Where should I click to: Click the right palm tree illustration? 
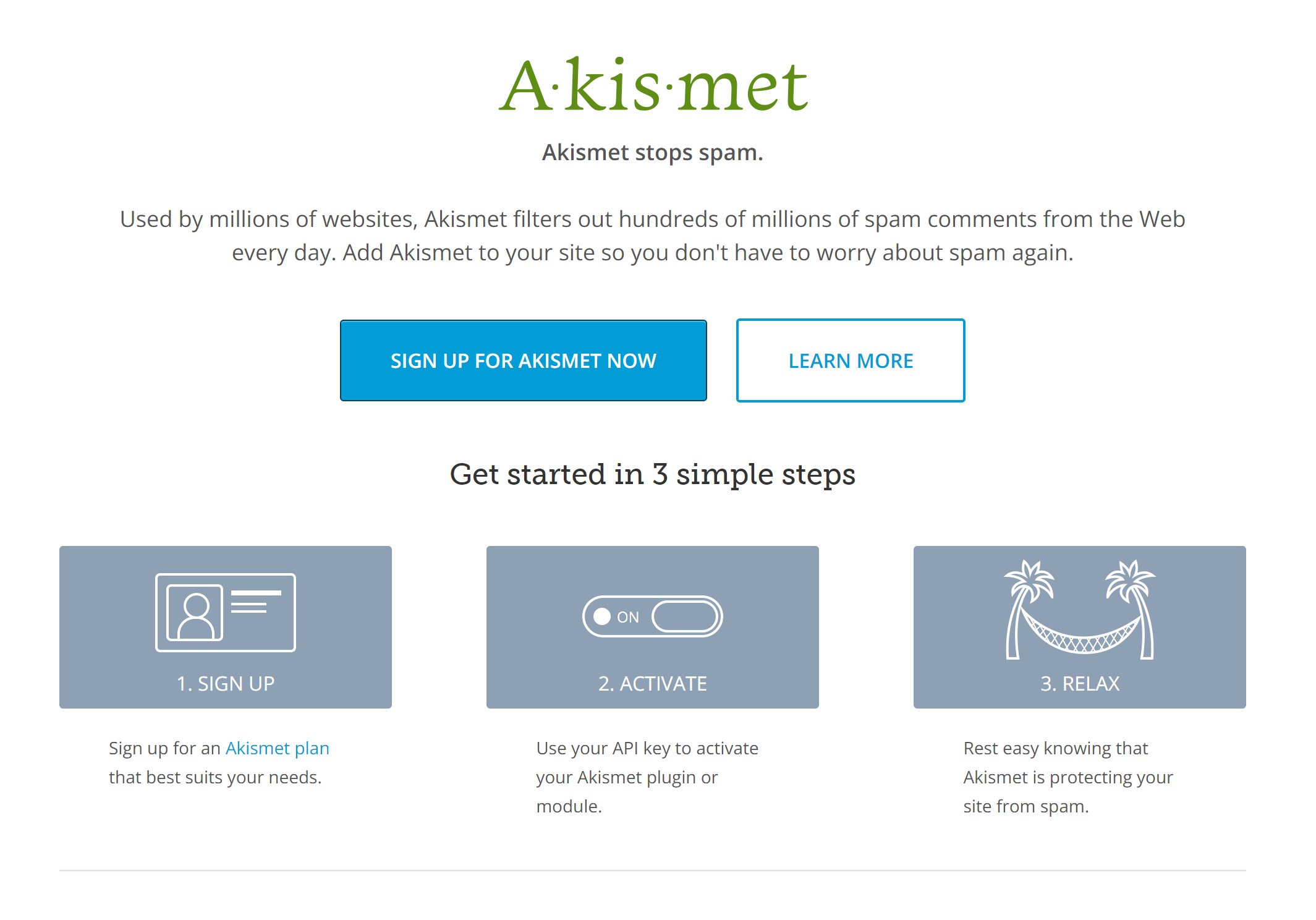1131,609
